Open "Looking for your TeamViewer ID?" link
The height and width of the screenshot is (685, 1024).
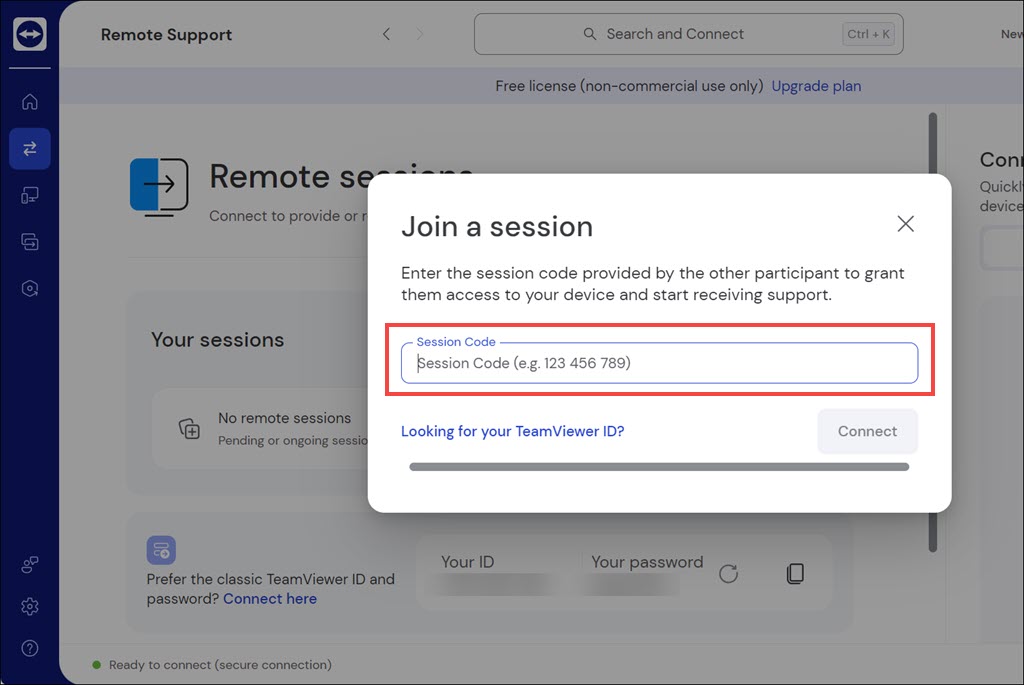(x=512, y=431)
